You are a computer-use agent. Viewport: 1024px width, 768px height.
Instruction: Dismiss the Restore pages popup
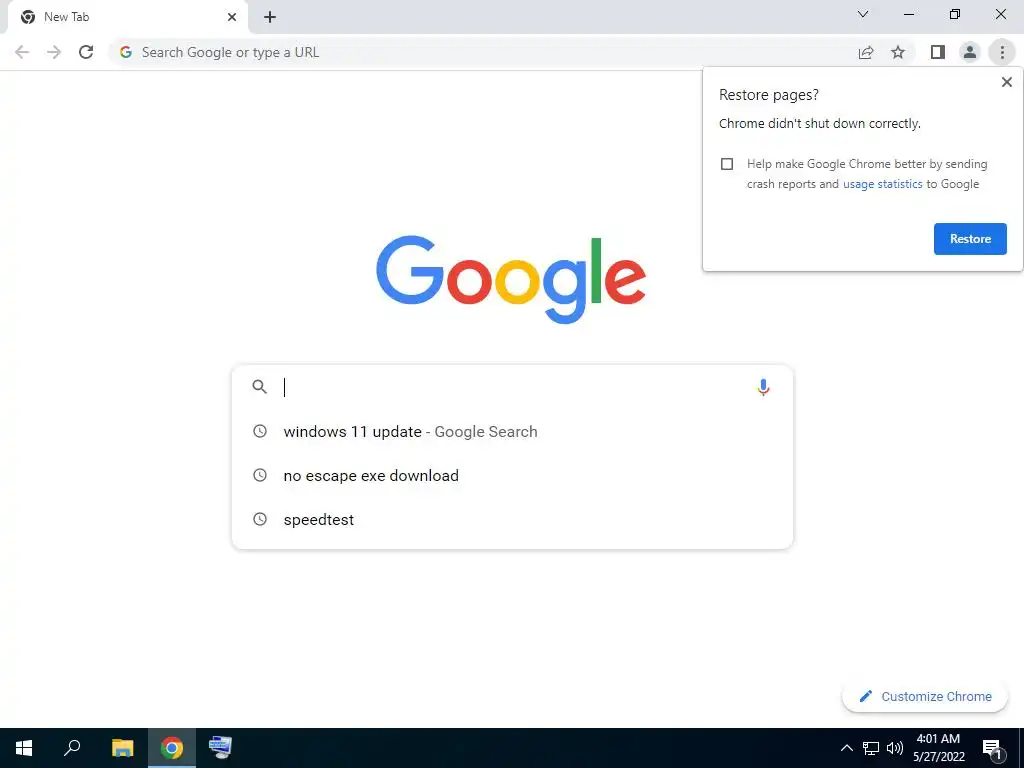coord(1006,82)
